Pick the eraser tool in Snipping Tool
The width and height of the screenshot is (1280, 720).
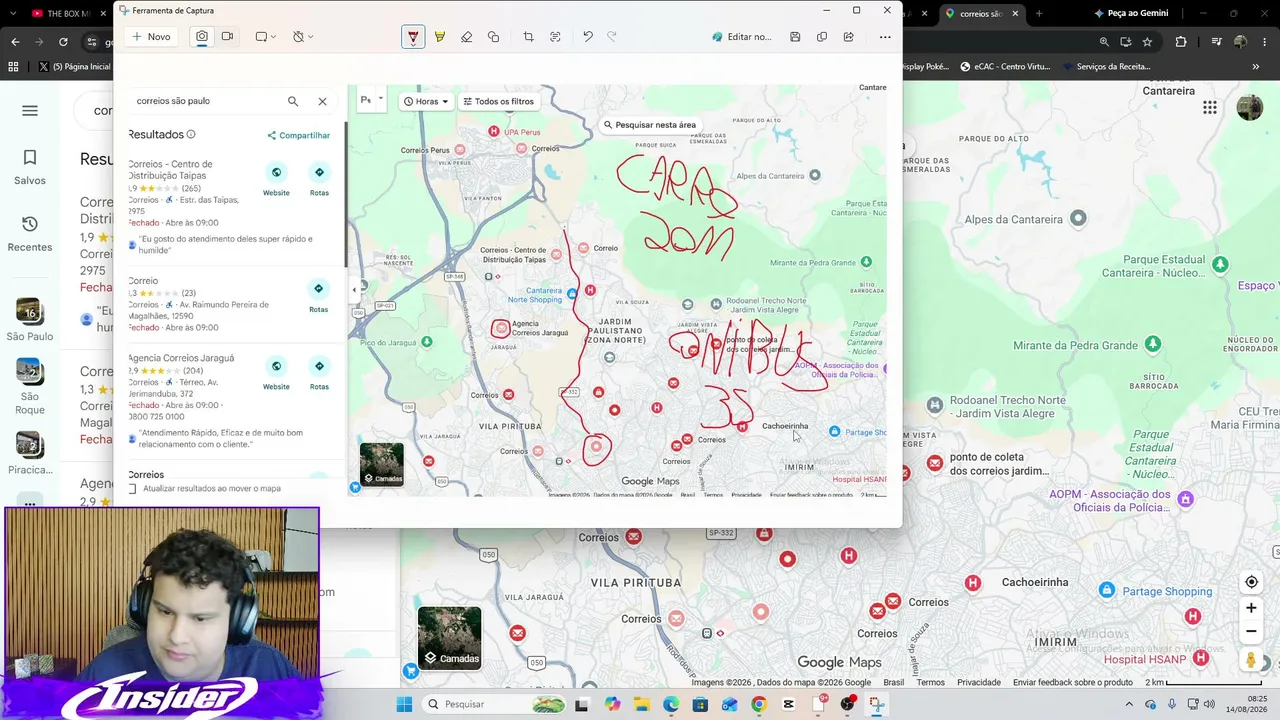(x=466, y=37)
